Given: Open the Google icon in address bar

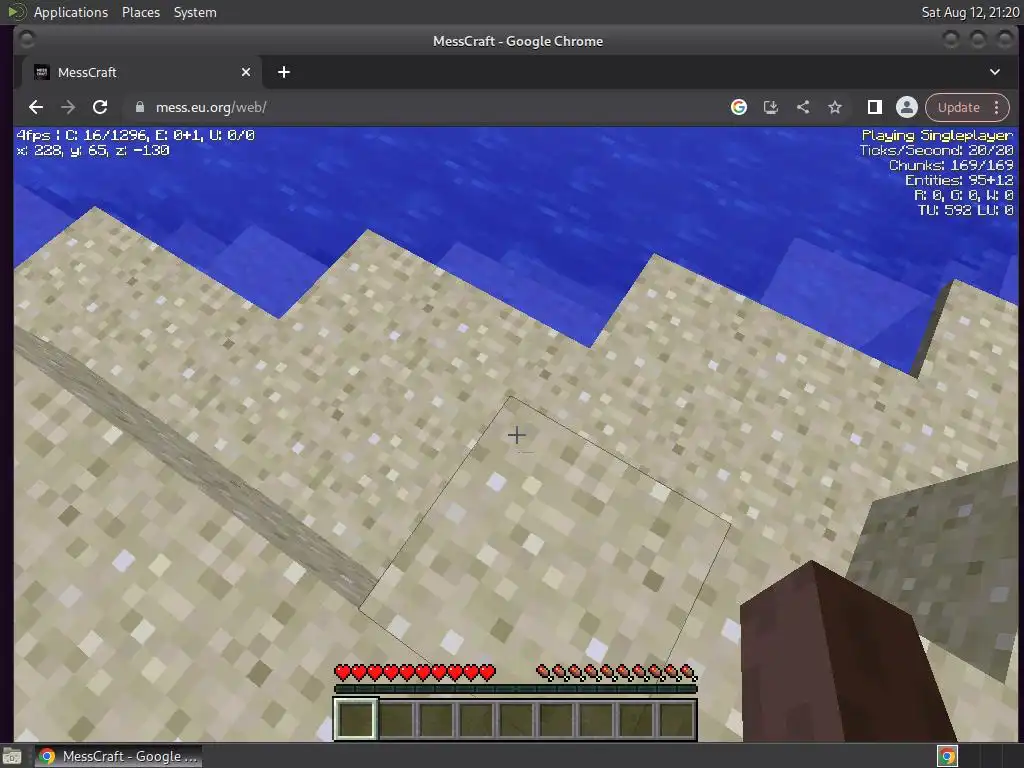Looking at the screenshot, I should click(x=739, y=107).
